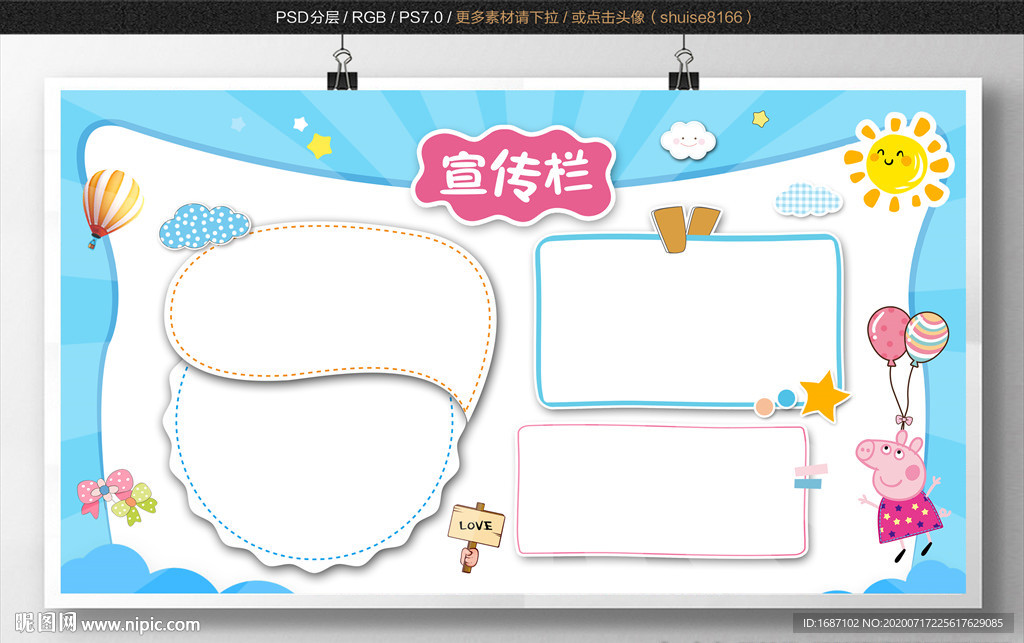Click inside the blue bordered rectangle frame
The image size is (1024, 643).
coord(688,320)
